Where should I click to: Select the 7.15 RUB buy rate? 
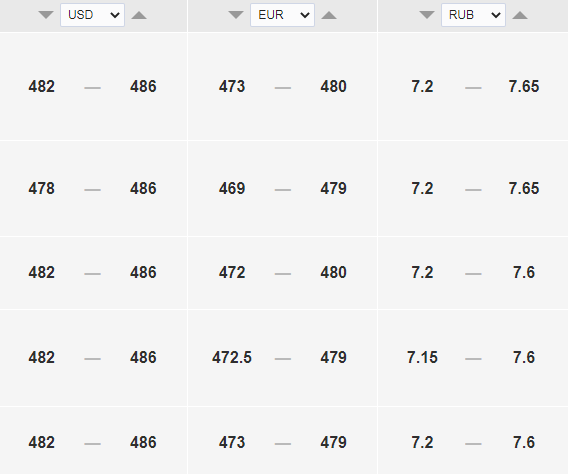pyautogui.click(x=422, y=358)
